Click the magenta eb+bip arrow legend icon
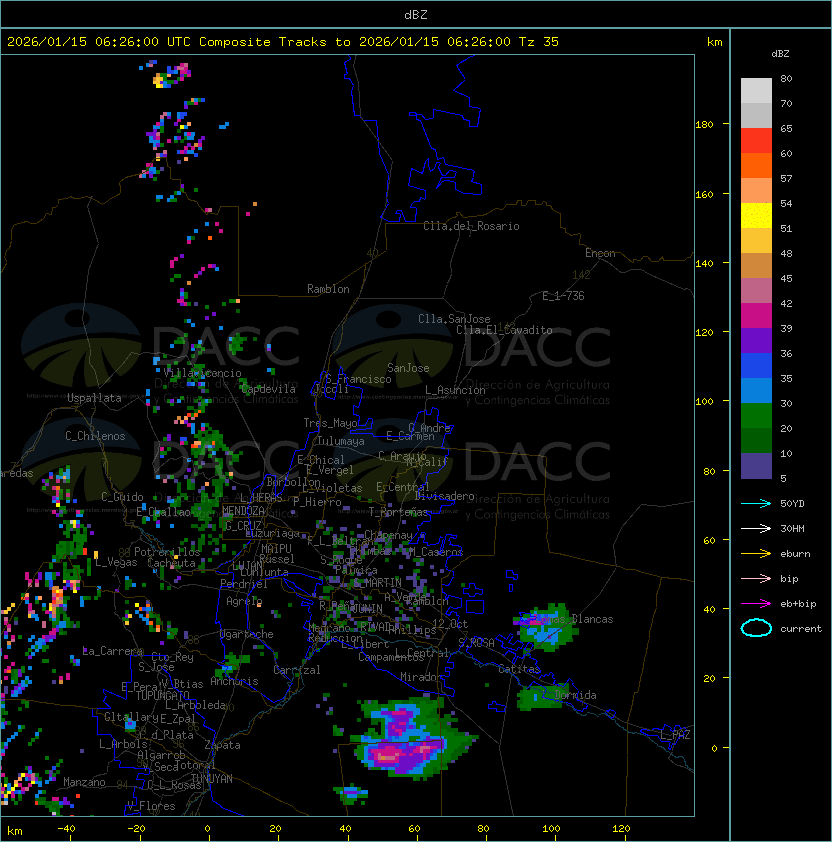832x842 pixels. pos(756,604)
